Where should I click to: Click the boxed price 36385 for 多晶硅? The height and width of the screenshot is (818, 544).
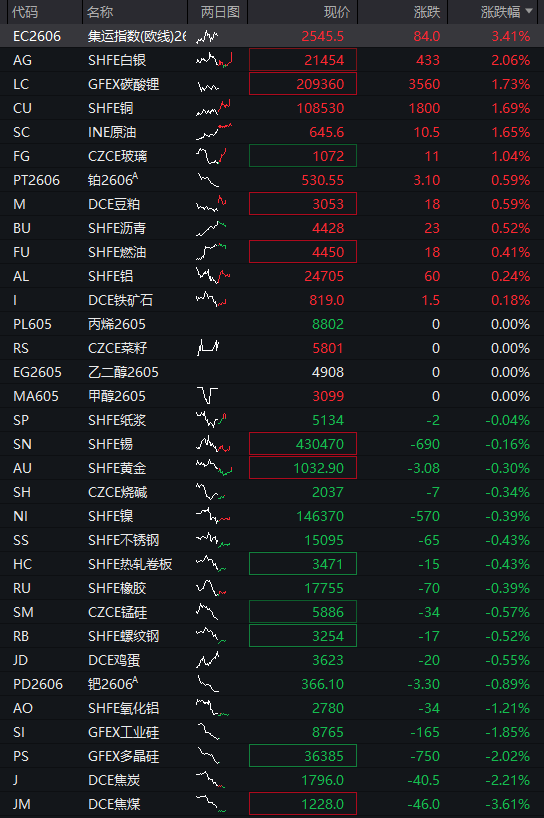[303, 756]
